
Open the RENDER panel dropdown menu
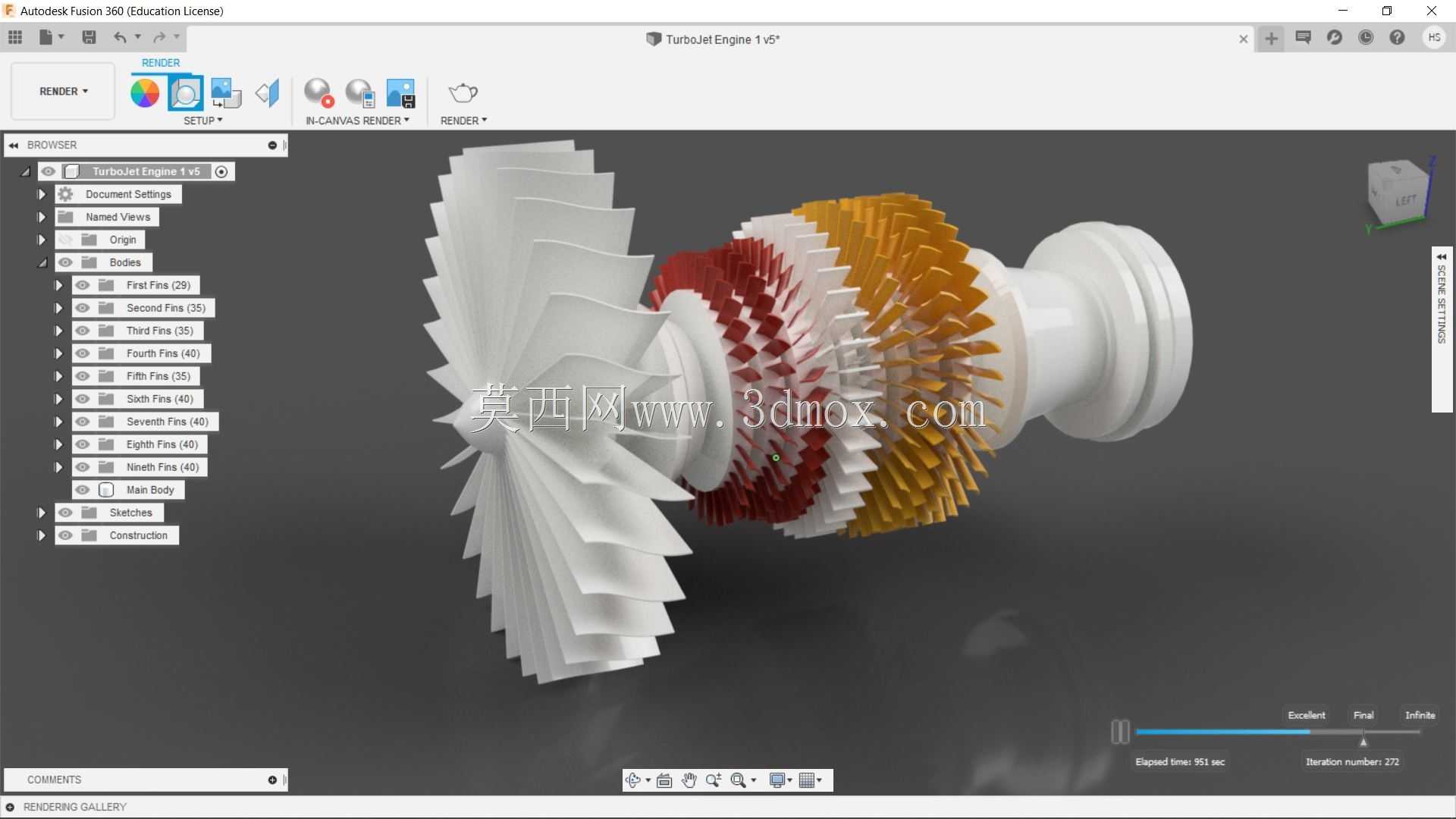(463, 121)
